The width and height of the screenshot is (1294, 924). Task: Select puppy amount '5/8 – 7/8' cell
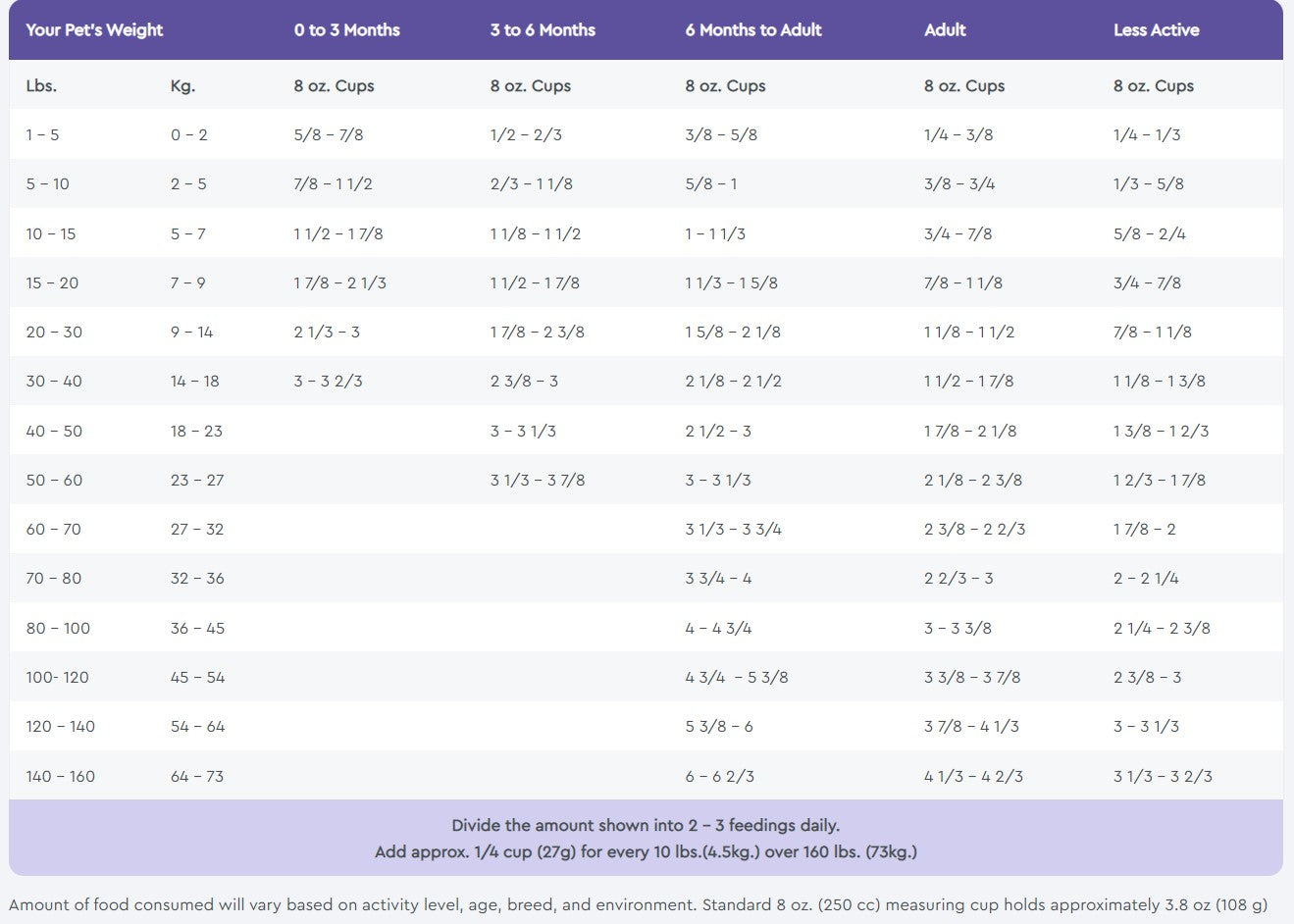coord(329,134)
